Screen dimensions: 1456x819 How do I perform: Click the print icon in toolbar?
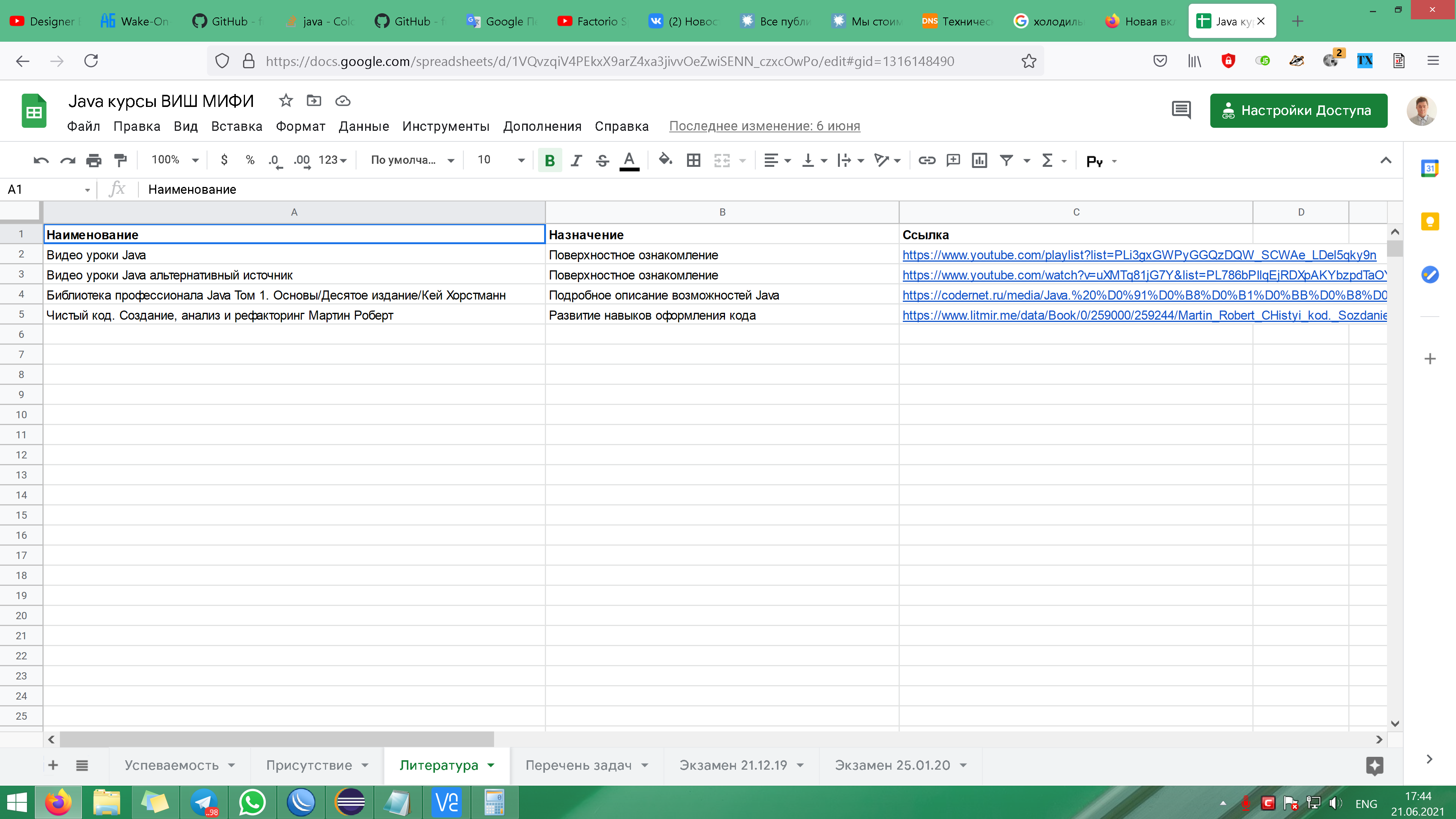pos(94,160)
